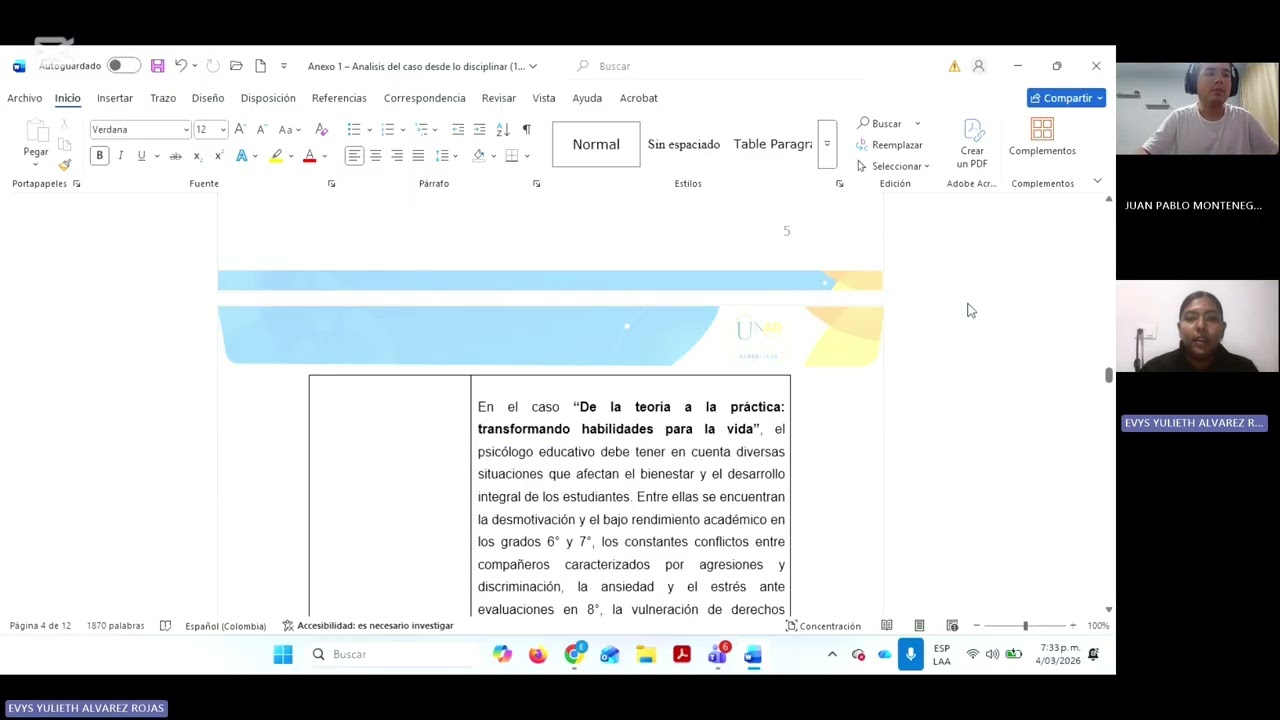The width and height of the screenshot is (1280, 720).
Task: Center the text
Action: coord(376,156)
